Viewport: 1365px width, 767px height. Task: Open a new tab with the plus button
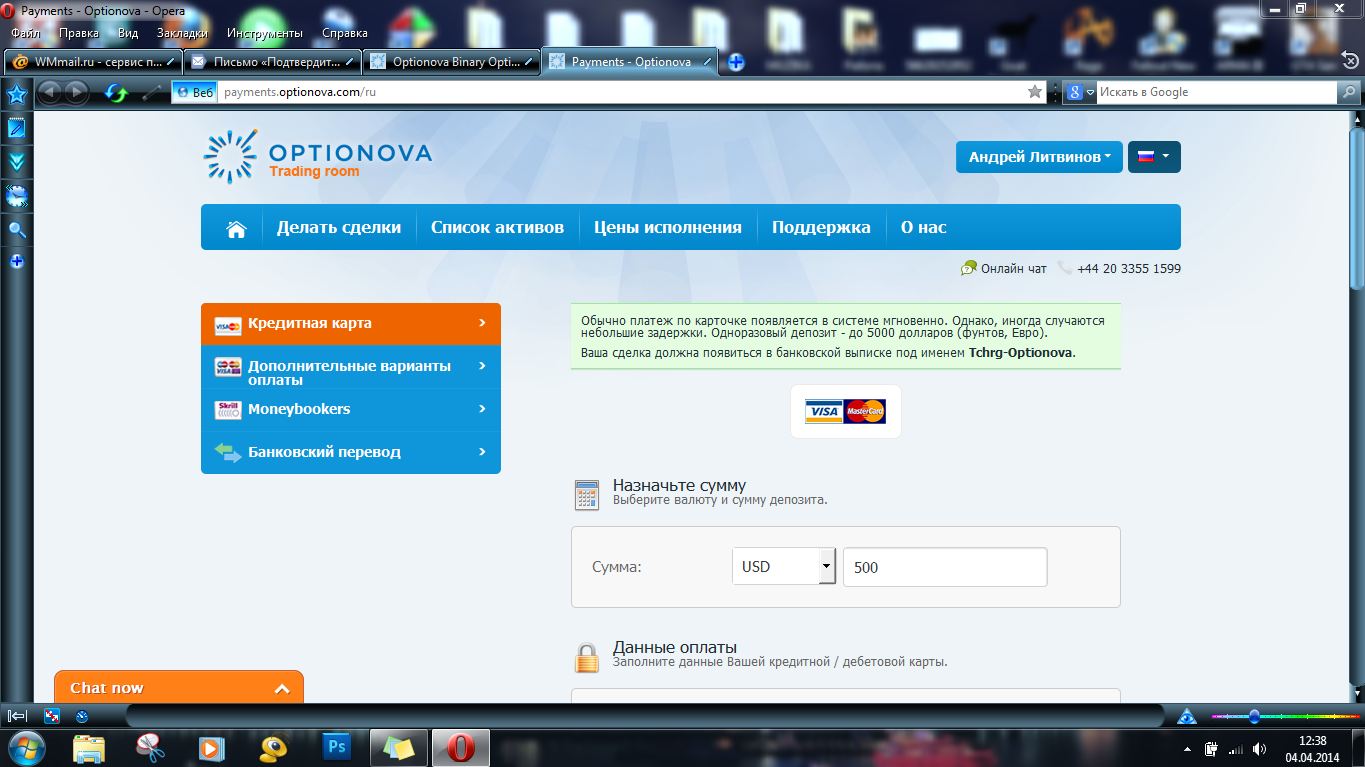click(736, 62)
